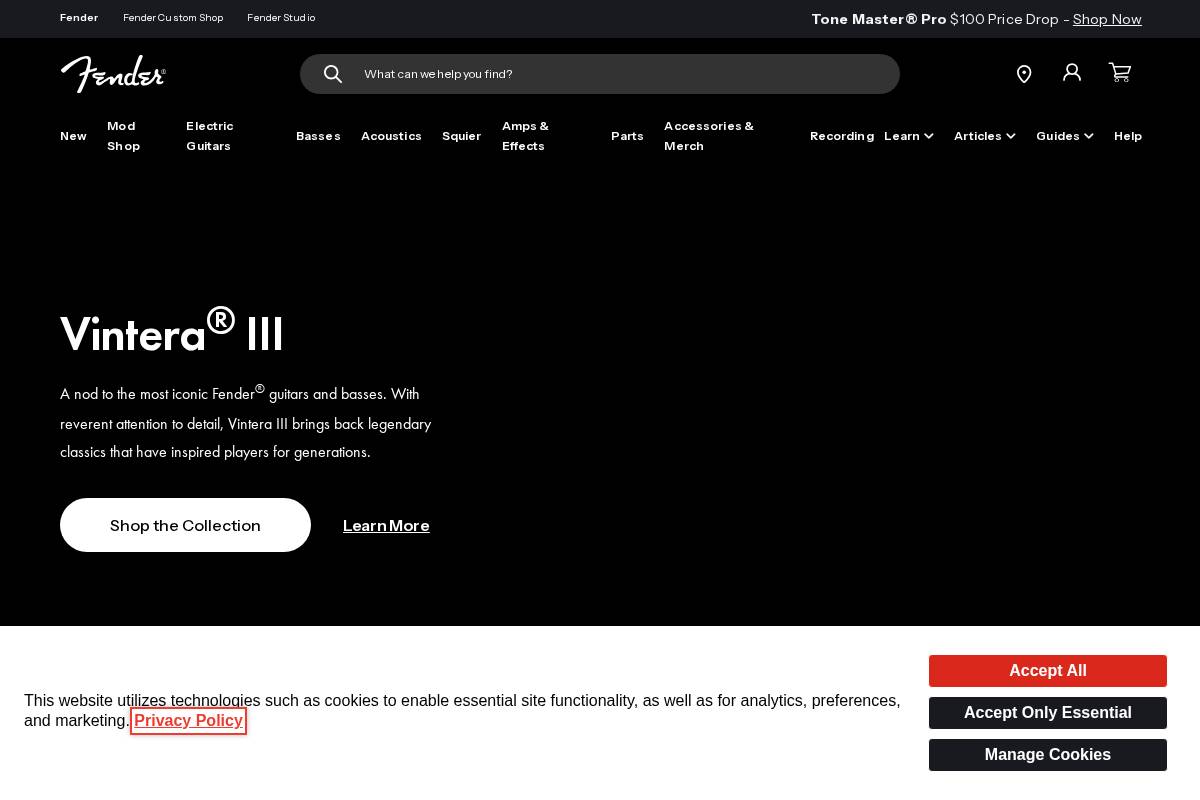Open the Recording menu

point(842,136)
